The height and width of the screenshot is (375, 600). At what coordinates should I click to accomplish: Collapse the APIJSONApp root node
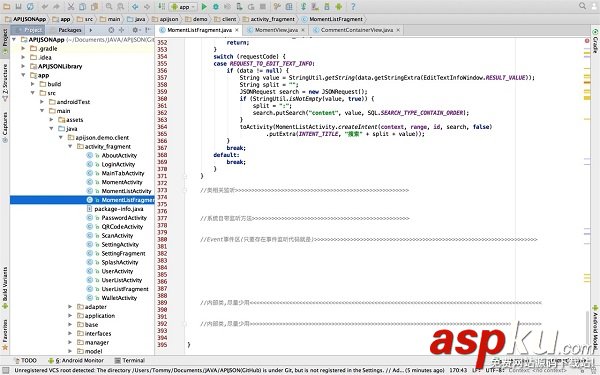(14, 39)
